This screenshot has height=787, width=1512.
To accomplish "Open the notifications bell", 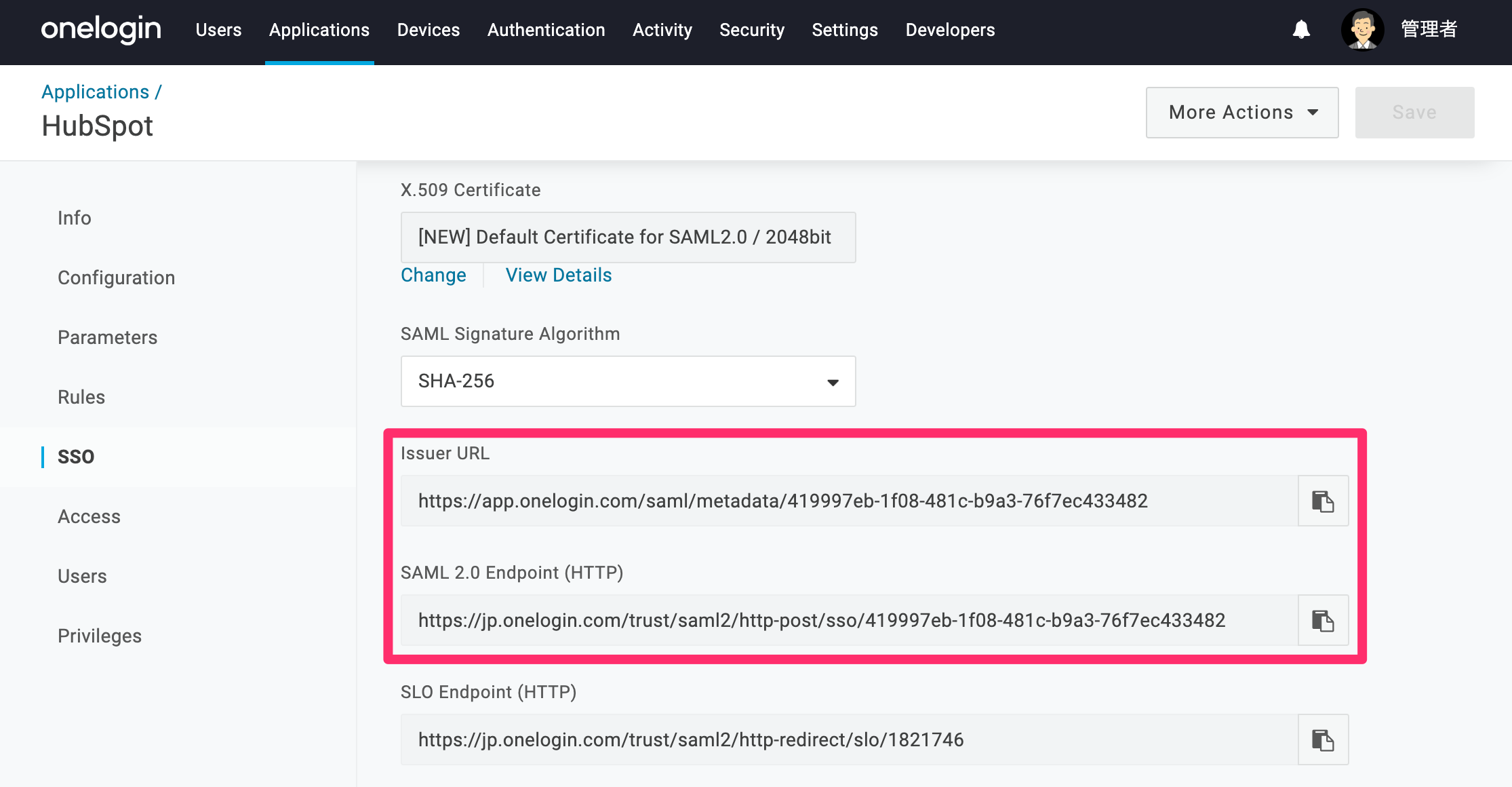I will coord(1301,30).
